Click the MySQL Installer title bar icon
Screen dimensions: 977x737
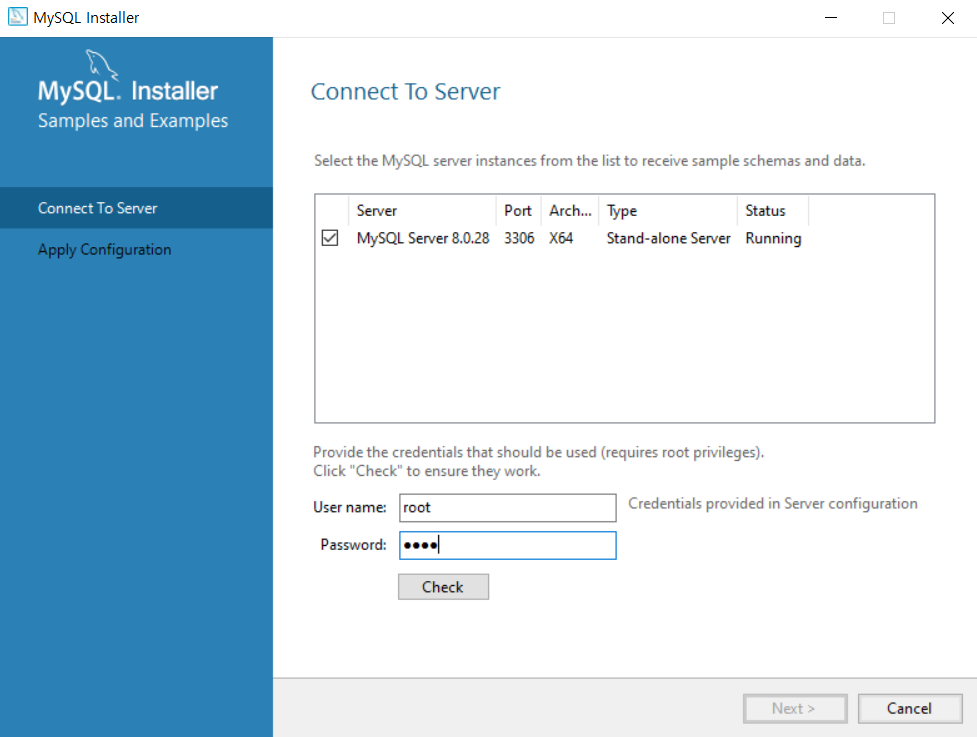click(17, 16)
